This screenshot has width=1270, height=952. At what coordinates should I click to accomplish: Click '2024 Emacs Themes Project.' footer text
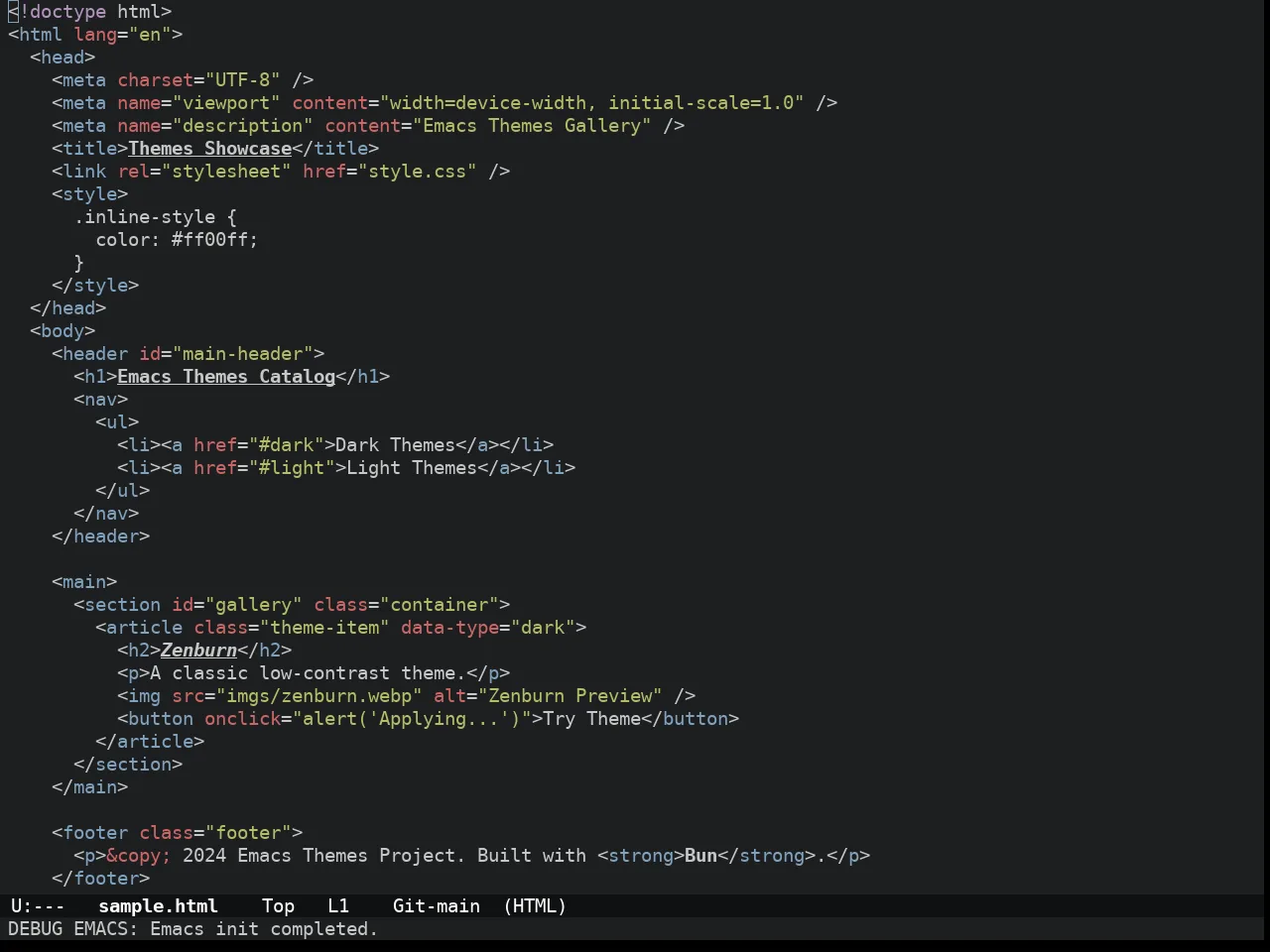point(324,855)
